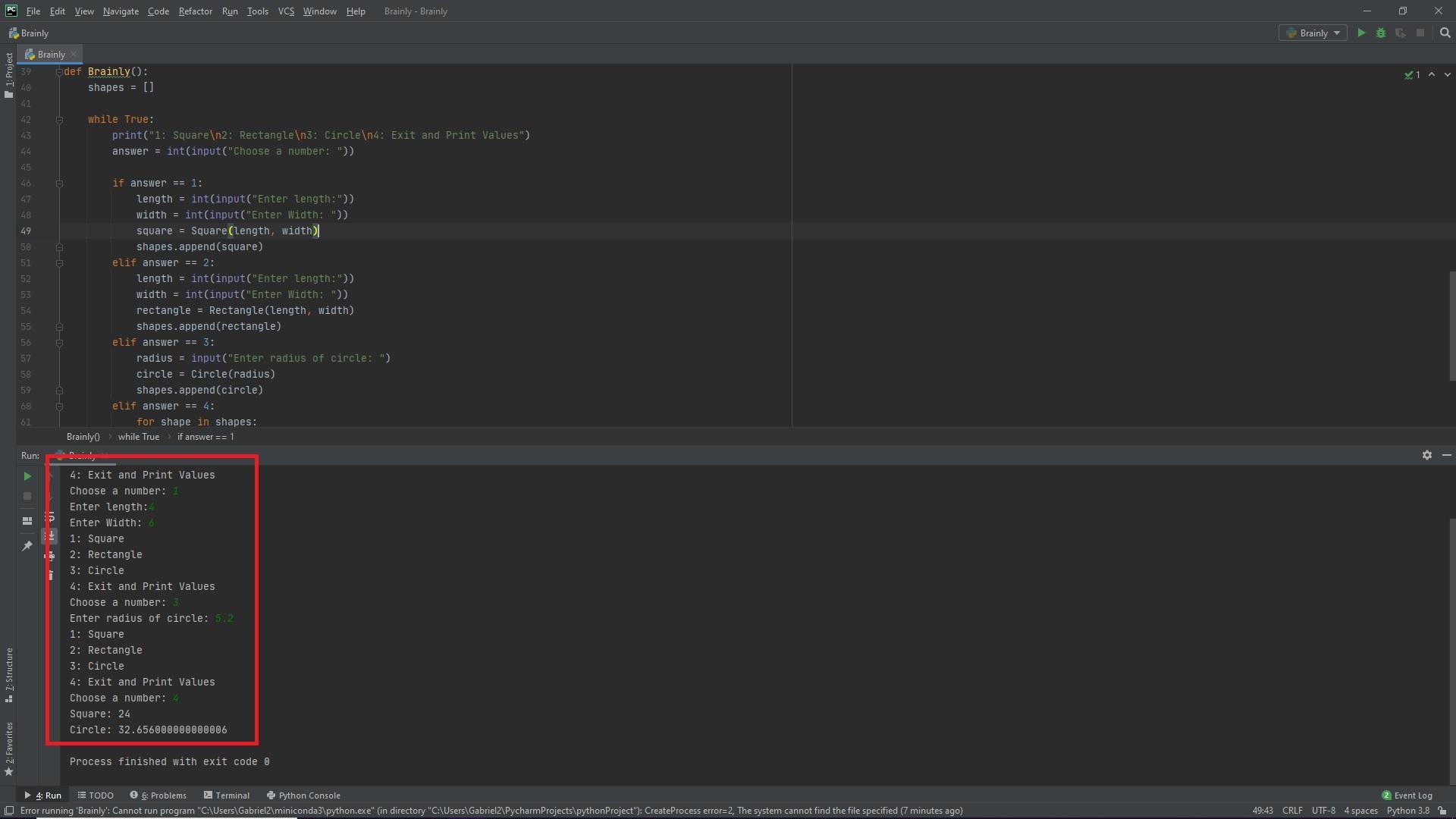
Task: Open Python 3.8 interpreter selector
Action: pyautogui.click(x=1407, y=811)
